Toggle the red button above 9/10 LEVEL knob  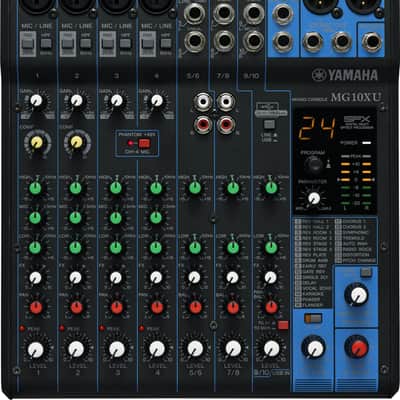click(x=283, y=325)
